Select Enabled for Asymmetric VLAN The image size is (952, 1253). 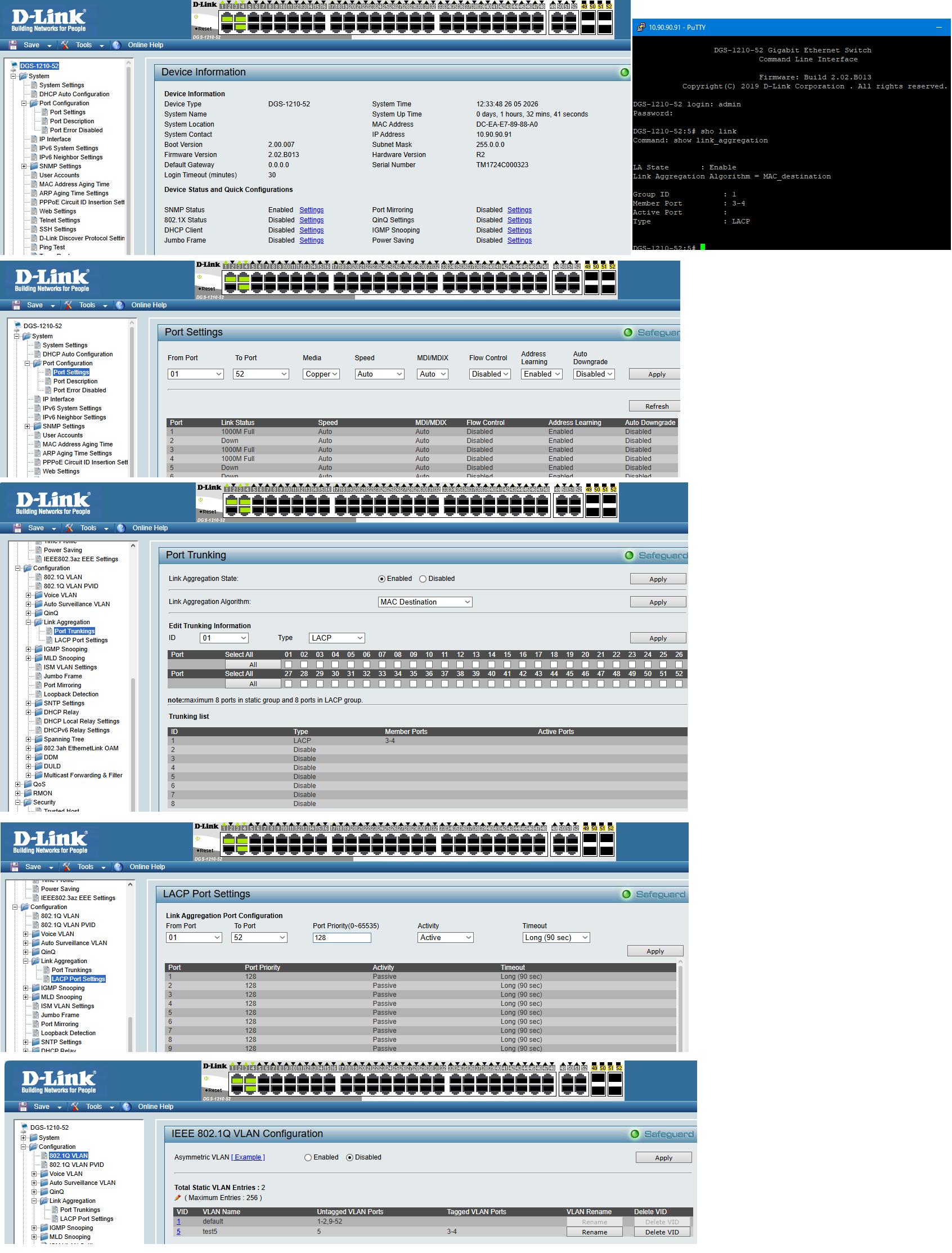tap(308, 1158)
